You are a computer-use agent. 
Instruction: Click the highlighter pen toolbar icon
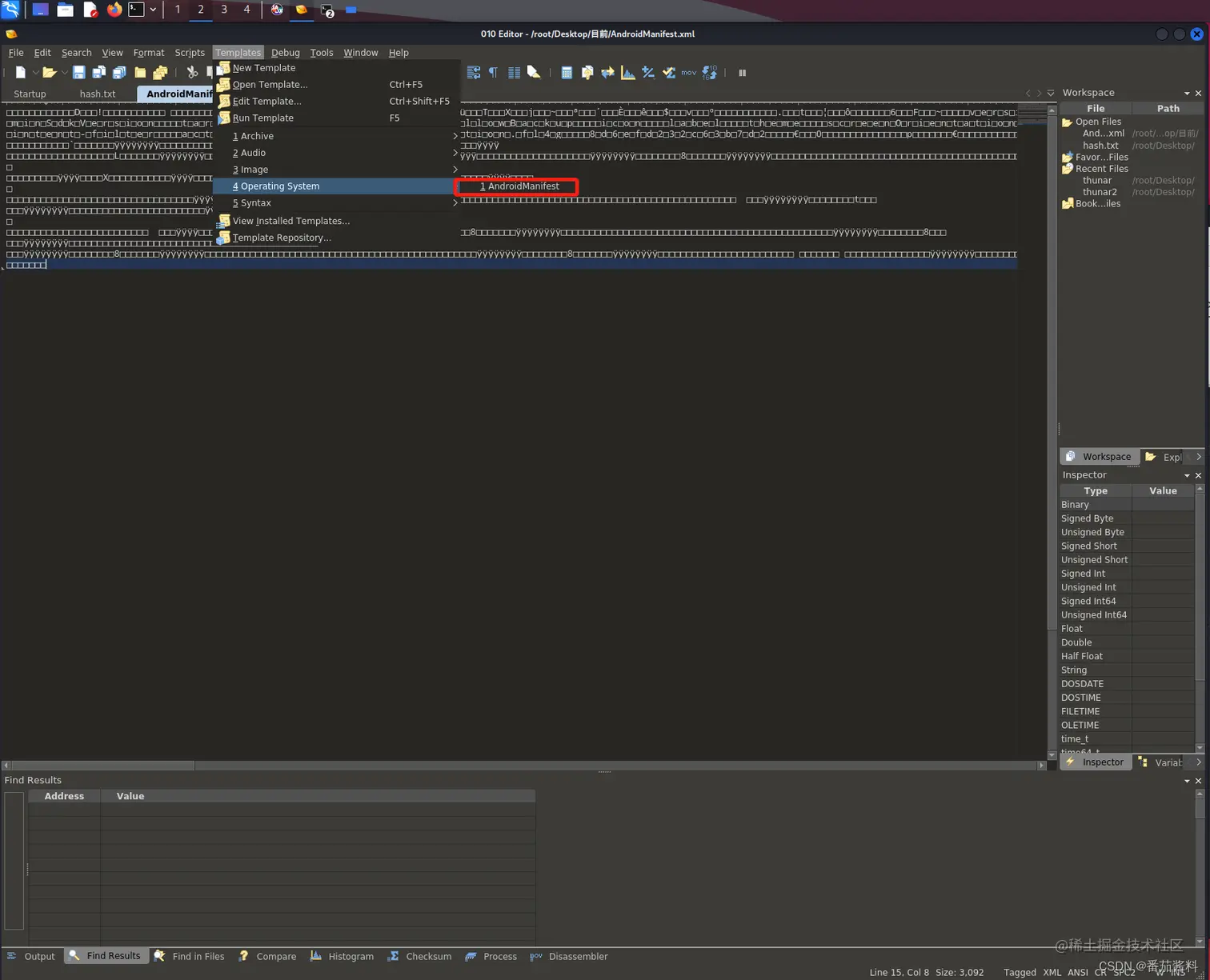tap(534, 72)
